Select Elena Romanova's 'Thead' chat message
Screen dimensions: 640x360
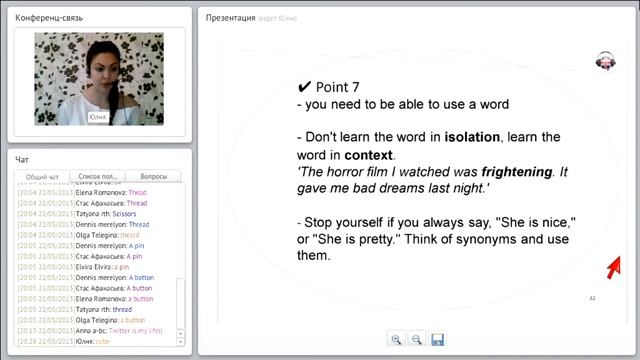click(x=82, y=192)
